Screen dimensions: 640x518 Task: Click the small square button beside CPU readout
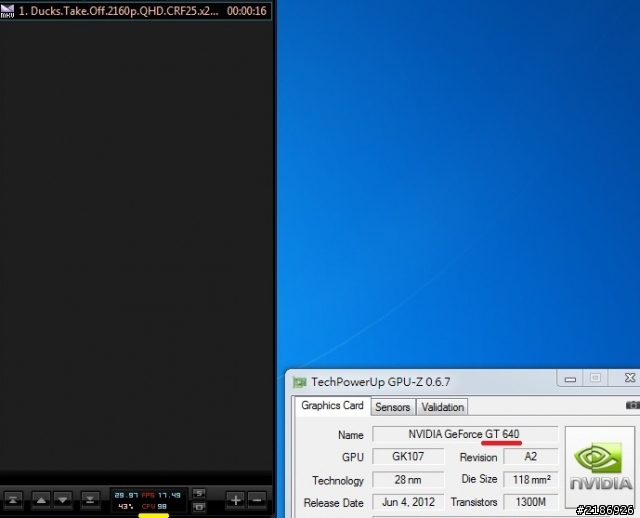(x=199, y=507)
